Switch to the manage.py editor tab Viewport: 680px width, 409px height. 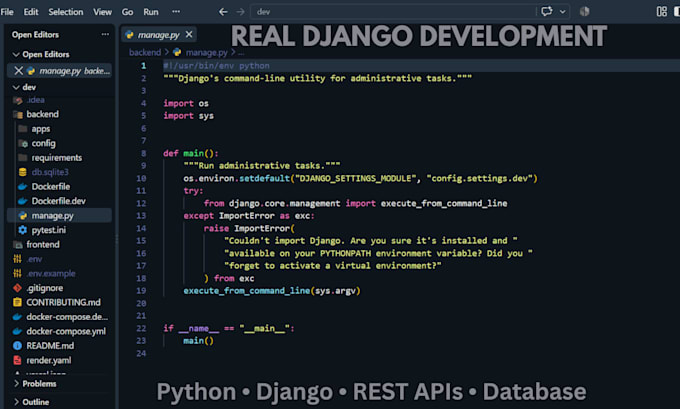pyautogui.click(x=158, y=35)
